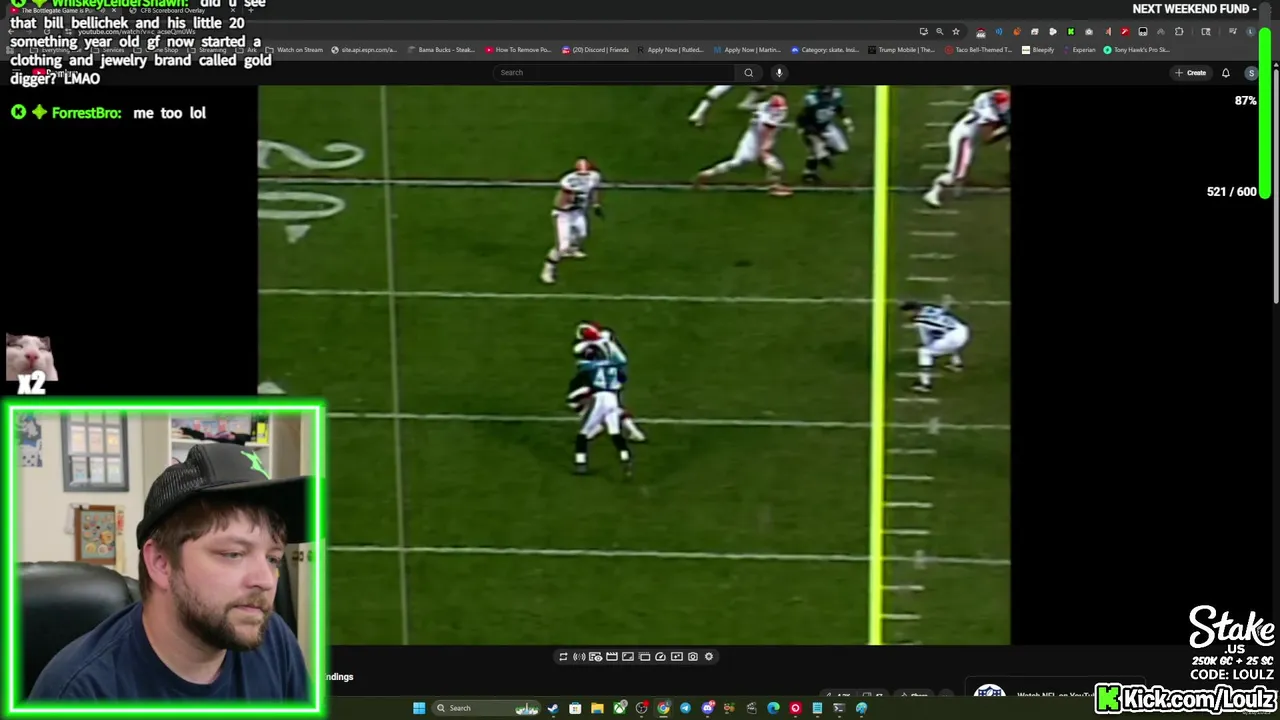Click the Windows taskbar Search box
Screen dimensions: 1280x720
coord(486,708)
